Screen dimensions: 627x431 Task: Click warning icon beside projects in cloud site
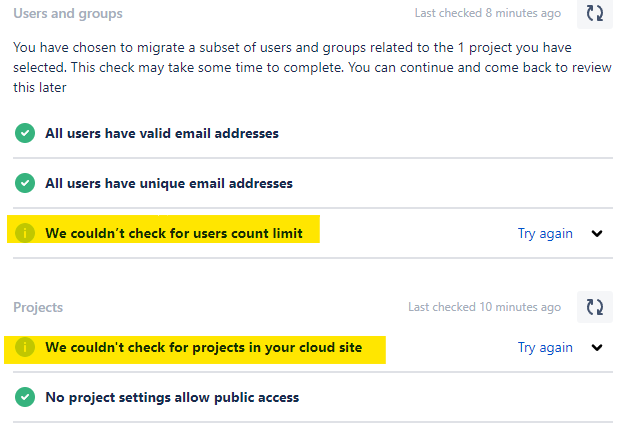coord(25,347)
